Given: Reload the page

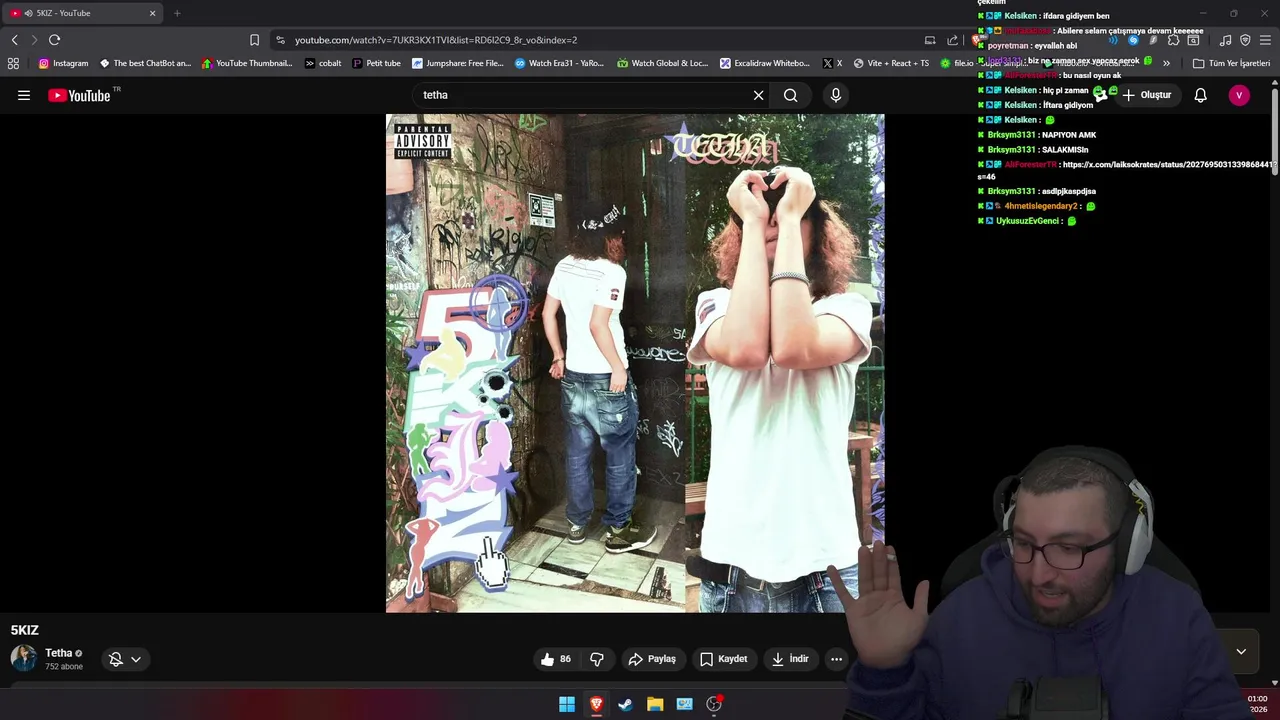Looking at the screenshot, I should pyautogui.click(x=54, y=40).
